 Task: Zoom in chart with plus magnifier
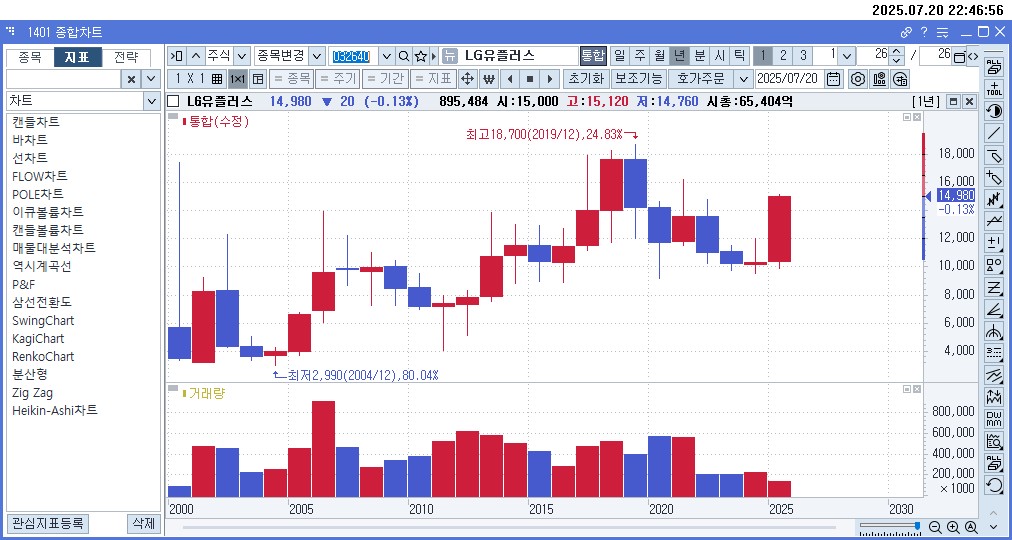[x=953, y=527]
